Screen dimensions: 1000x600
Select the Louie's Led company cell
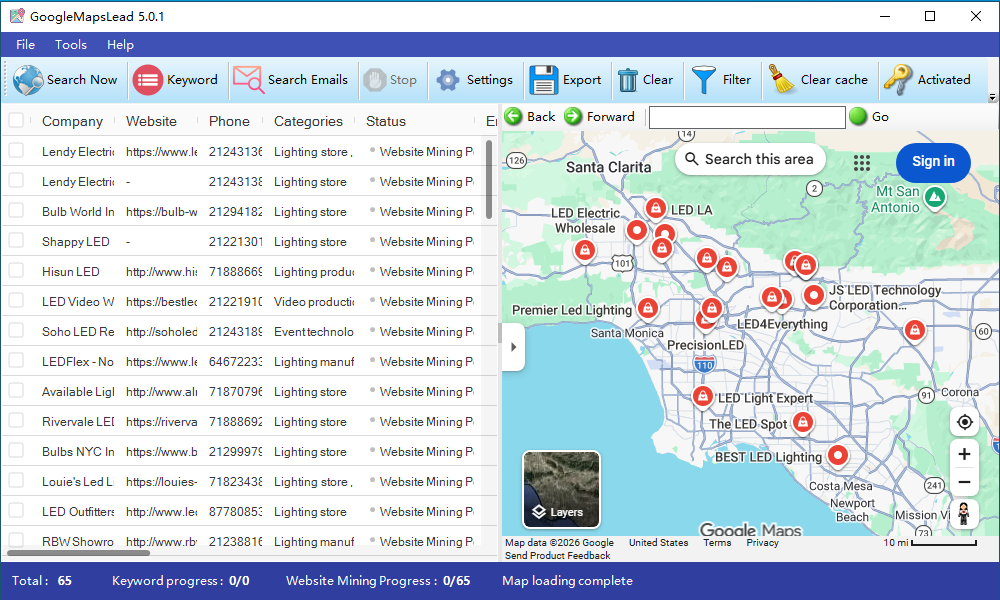pos(77,481)
